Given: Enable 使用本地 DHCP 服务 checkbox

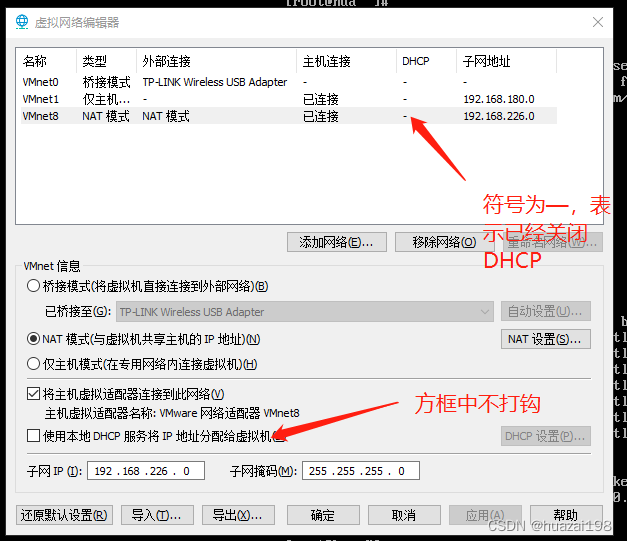Looking at the screenshot, I should pos(33,436).
